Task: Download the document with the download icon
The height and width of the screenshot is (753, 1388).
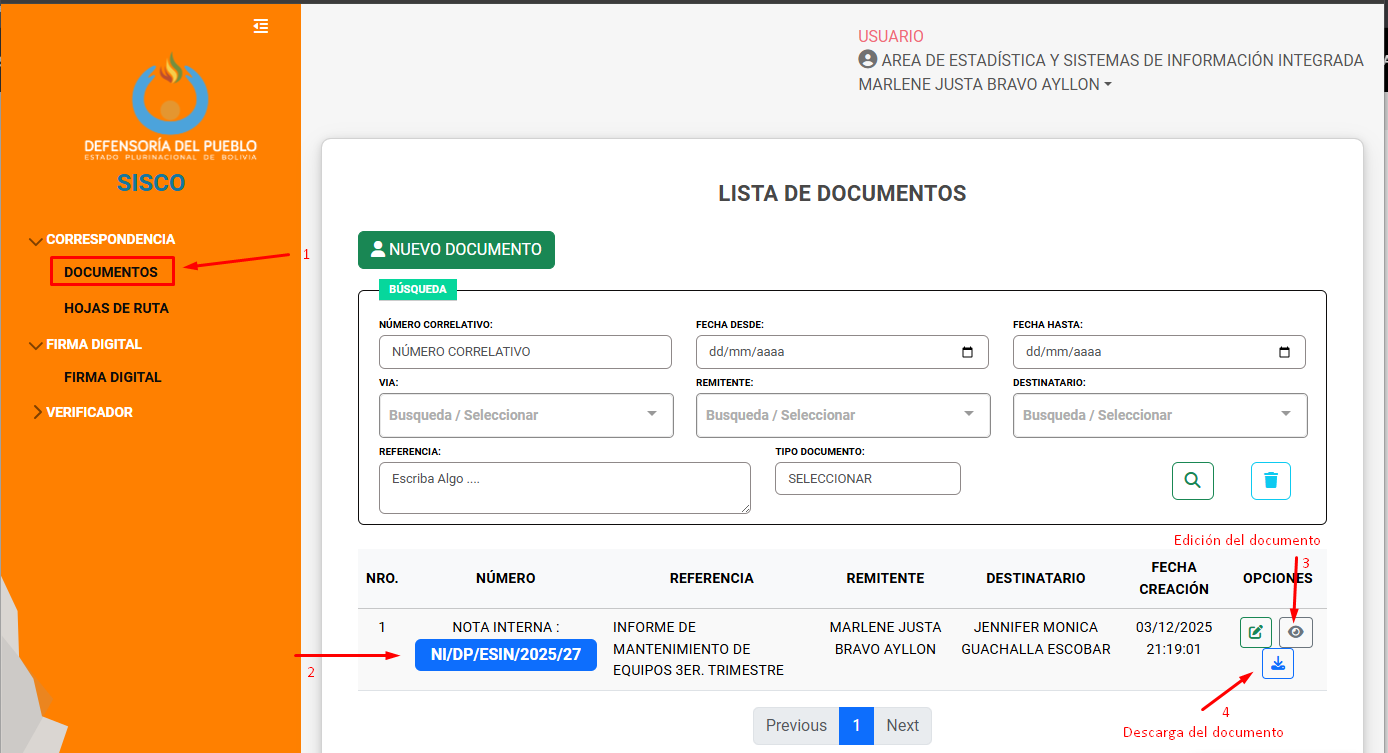Action: 1277,664
